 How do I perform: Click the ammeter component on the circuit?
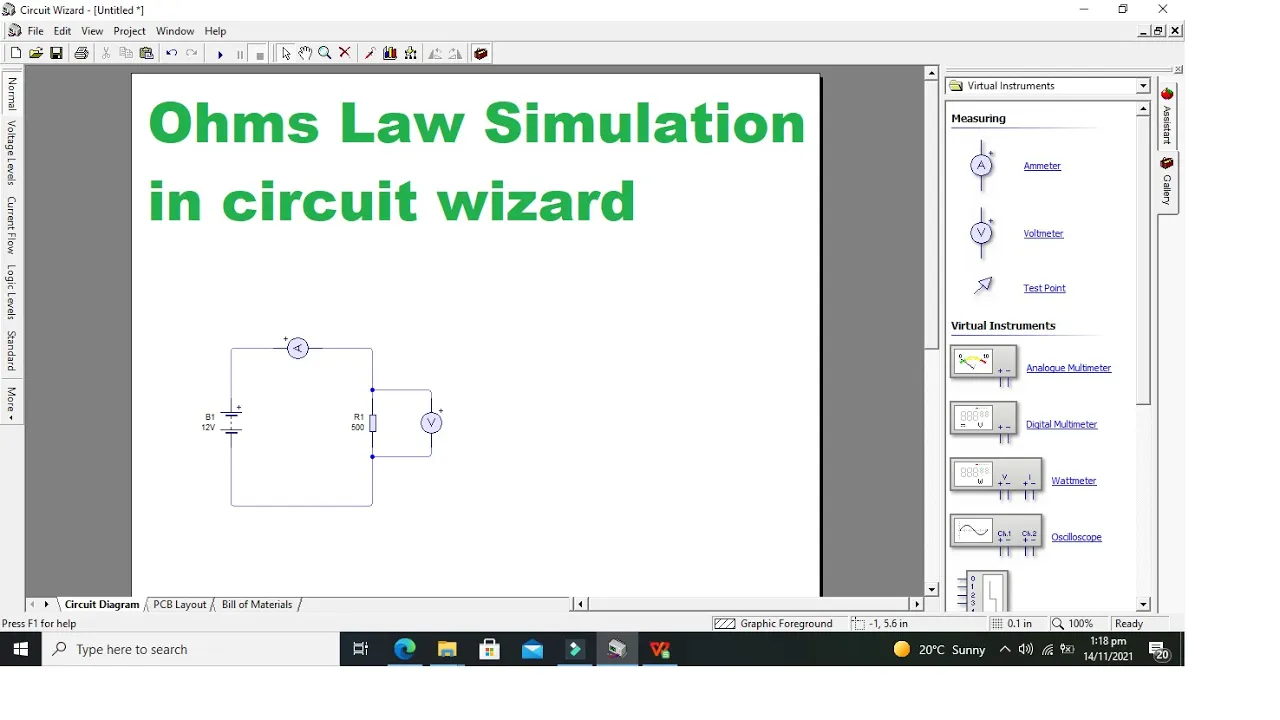(x=298, y=348)
